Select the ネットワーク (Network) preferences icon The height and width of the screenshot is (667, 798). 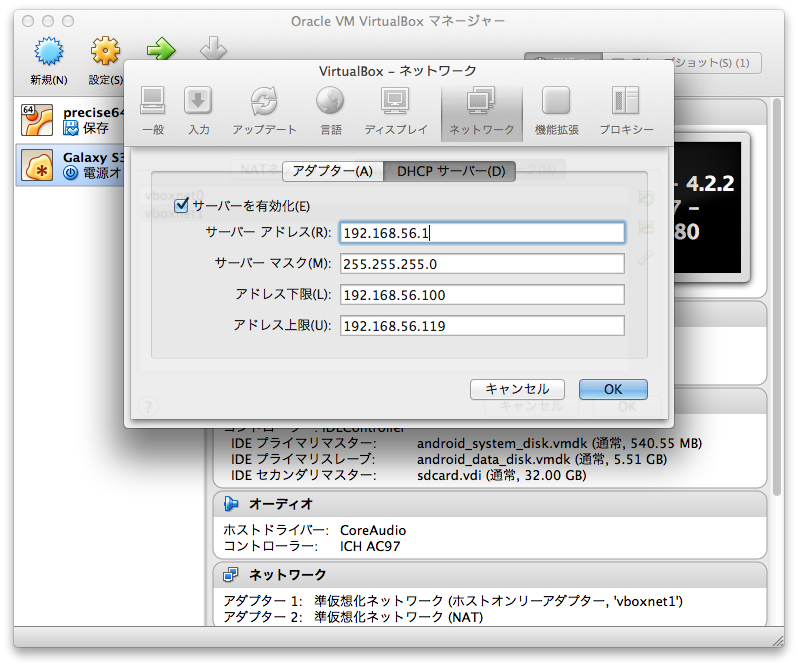(x=481, y=112)
